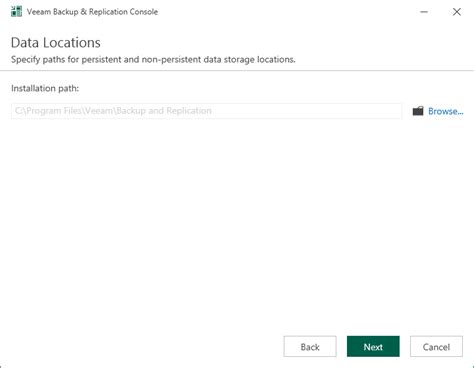Viewport: 474px width, 368px height.
Task: Click the word 'Console' in the window title
Action: click(142, 12)
